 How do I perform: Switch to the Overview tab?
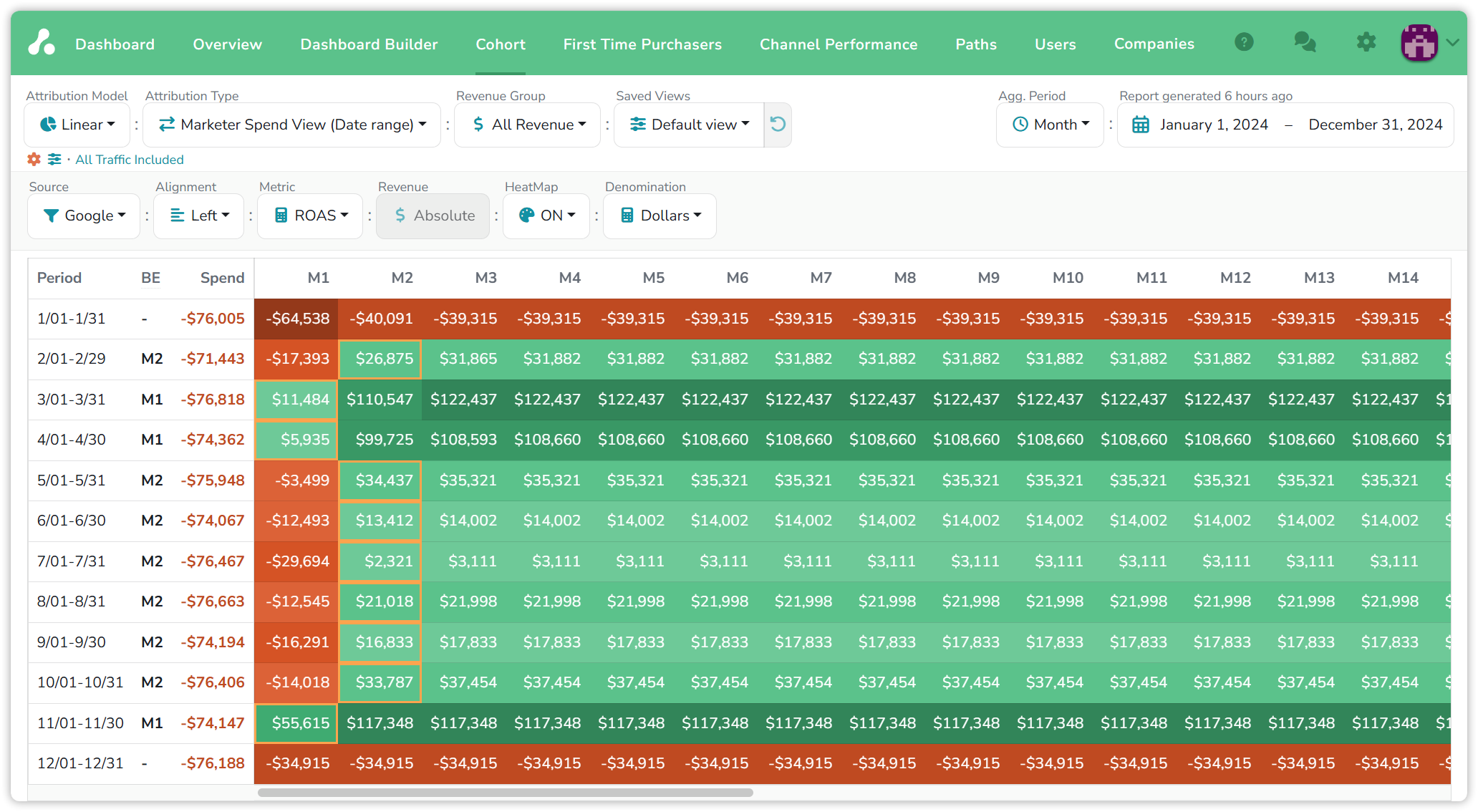point(227,44)
